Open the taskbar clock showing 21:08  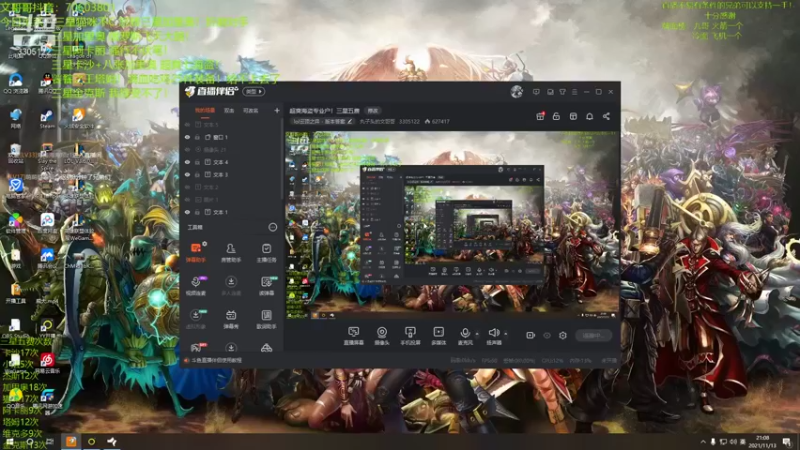click(762, 442)
